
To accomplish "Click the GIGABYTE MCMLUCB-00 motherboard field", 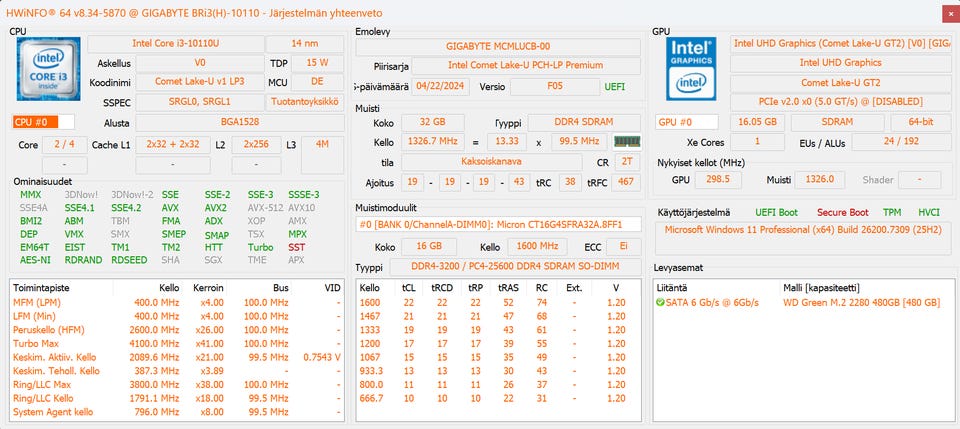I will click(x=498, y=47).
